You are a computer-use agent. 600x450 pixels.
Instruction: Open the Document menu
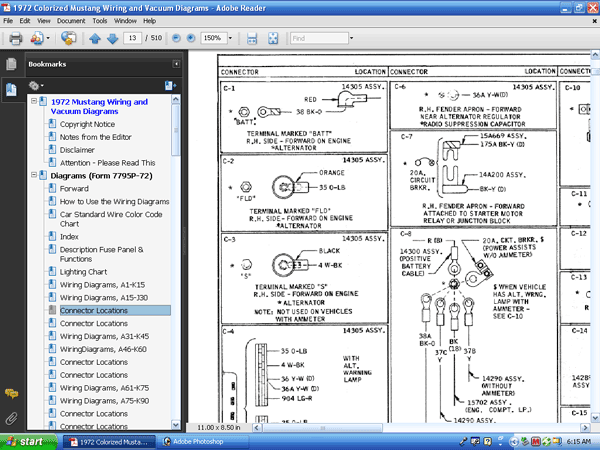coord(71,21)
